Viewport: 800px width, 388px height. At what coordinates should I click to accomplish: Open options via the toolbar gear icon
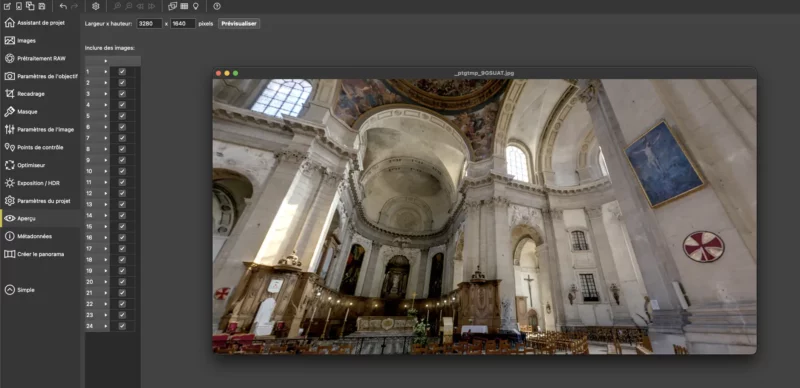(x=95, y=6)
